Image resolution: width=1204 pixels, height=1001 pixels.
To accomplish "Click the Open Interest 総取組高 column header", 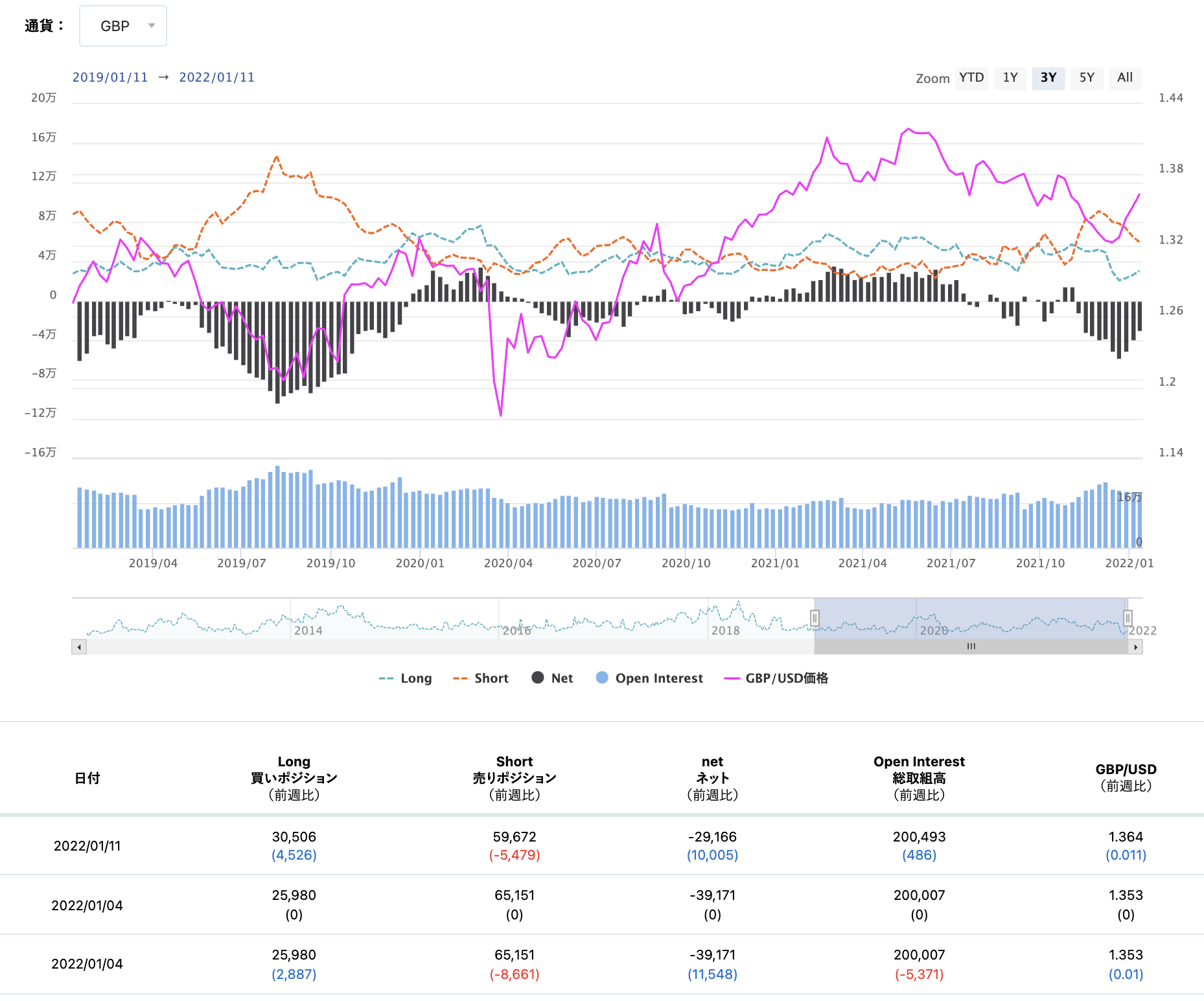I will (x=919, y=778).
